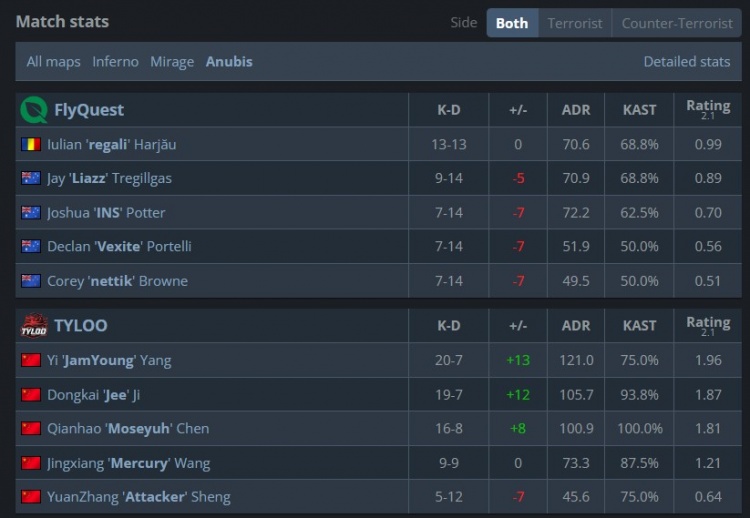Switch side filter to Counter-Terrorist
750x518 pixels.
pyautogui.click(x=677, y=23)
